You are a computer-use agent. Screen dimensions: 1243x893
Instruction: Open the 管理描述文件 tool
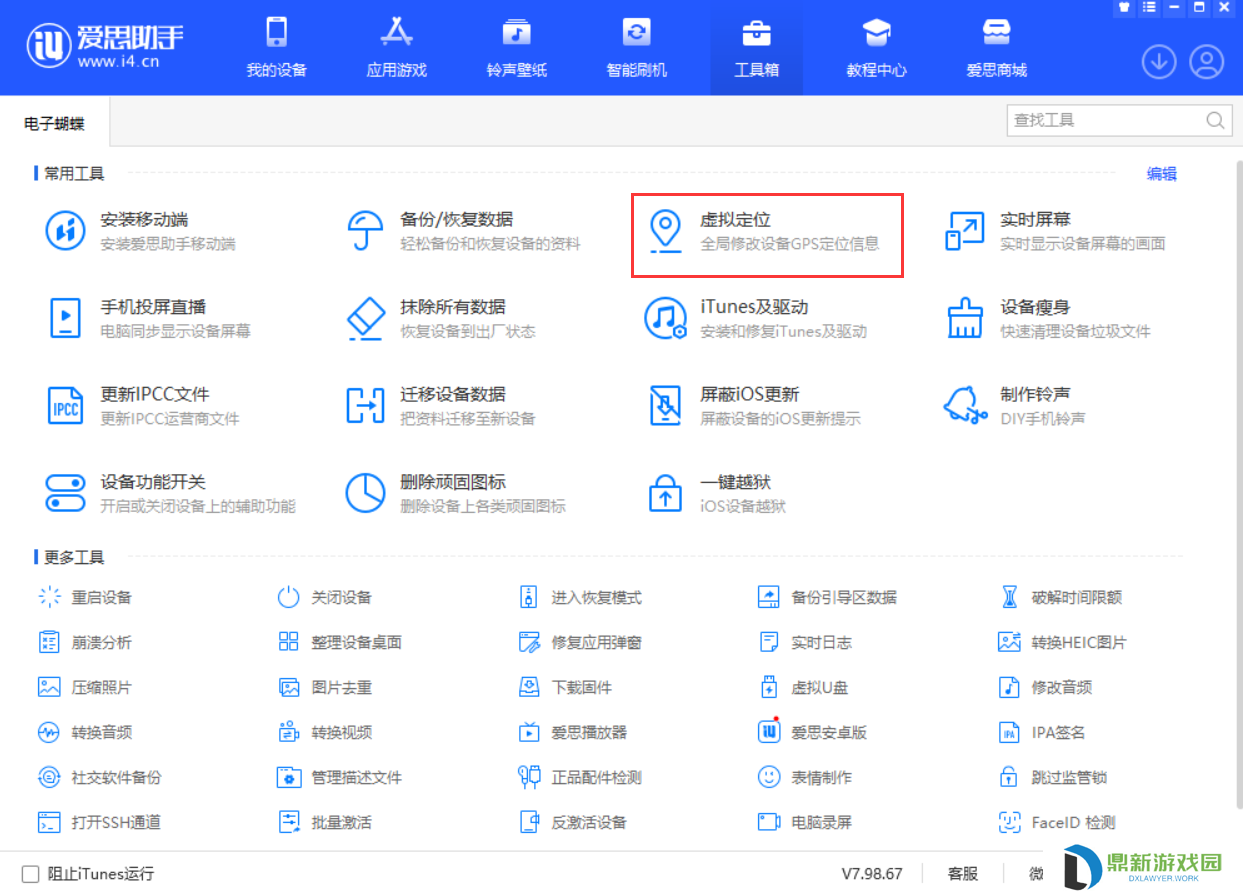tap(340, 777)
